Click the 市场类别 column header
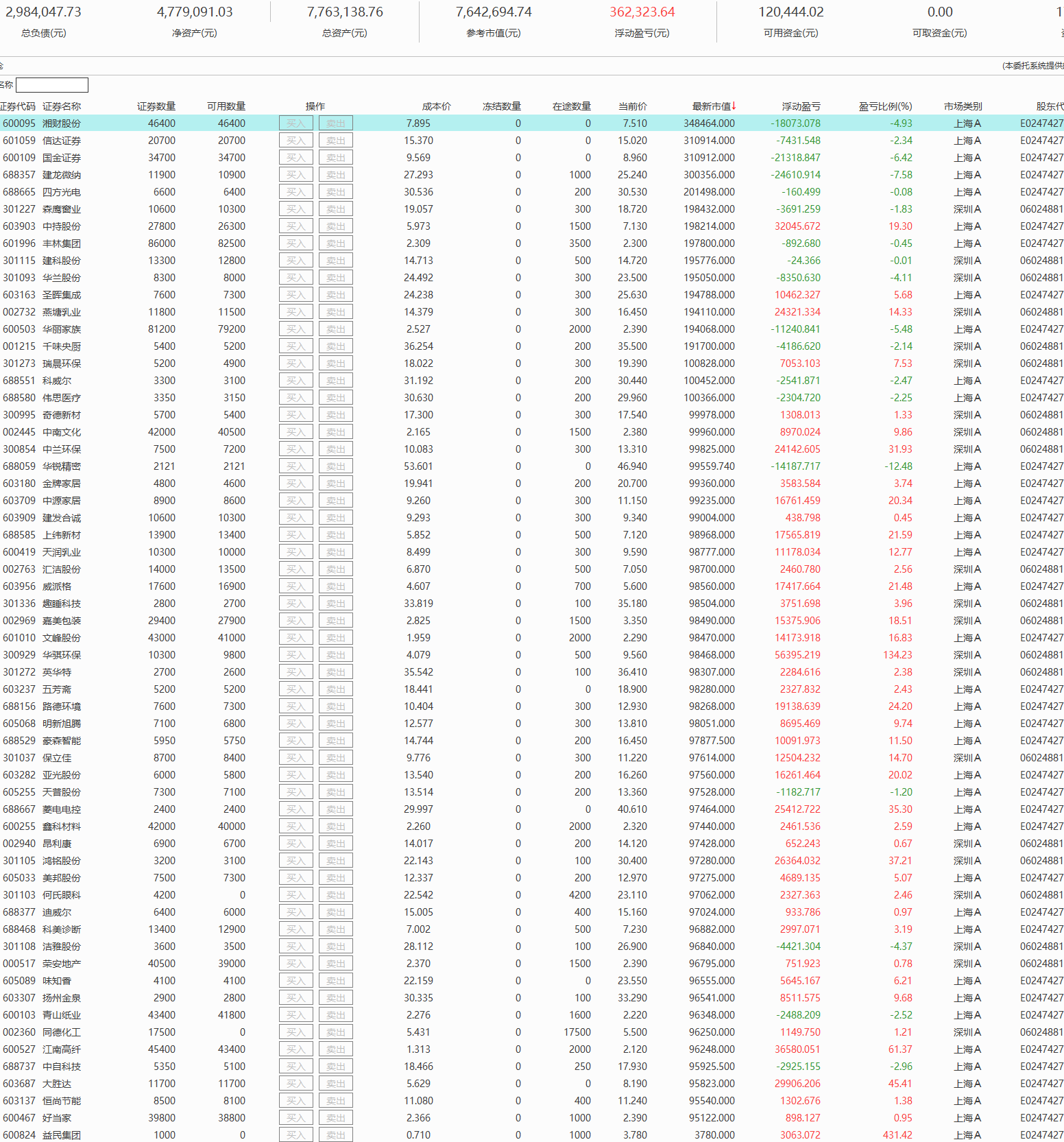Screen dimensions: 1064x1142 coord(963,106)
